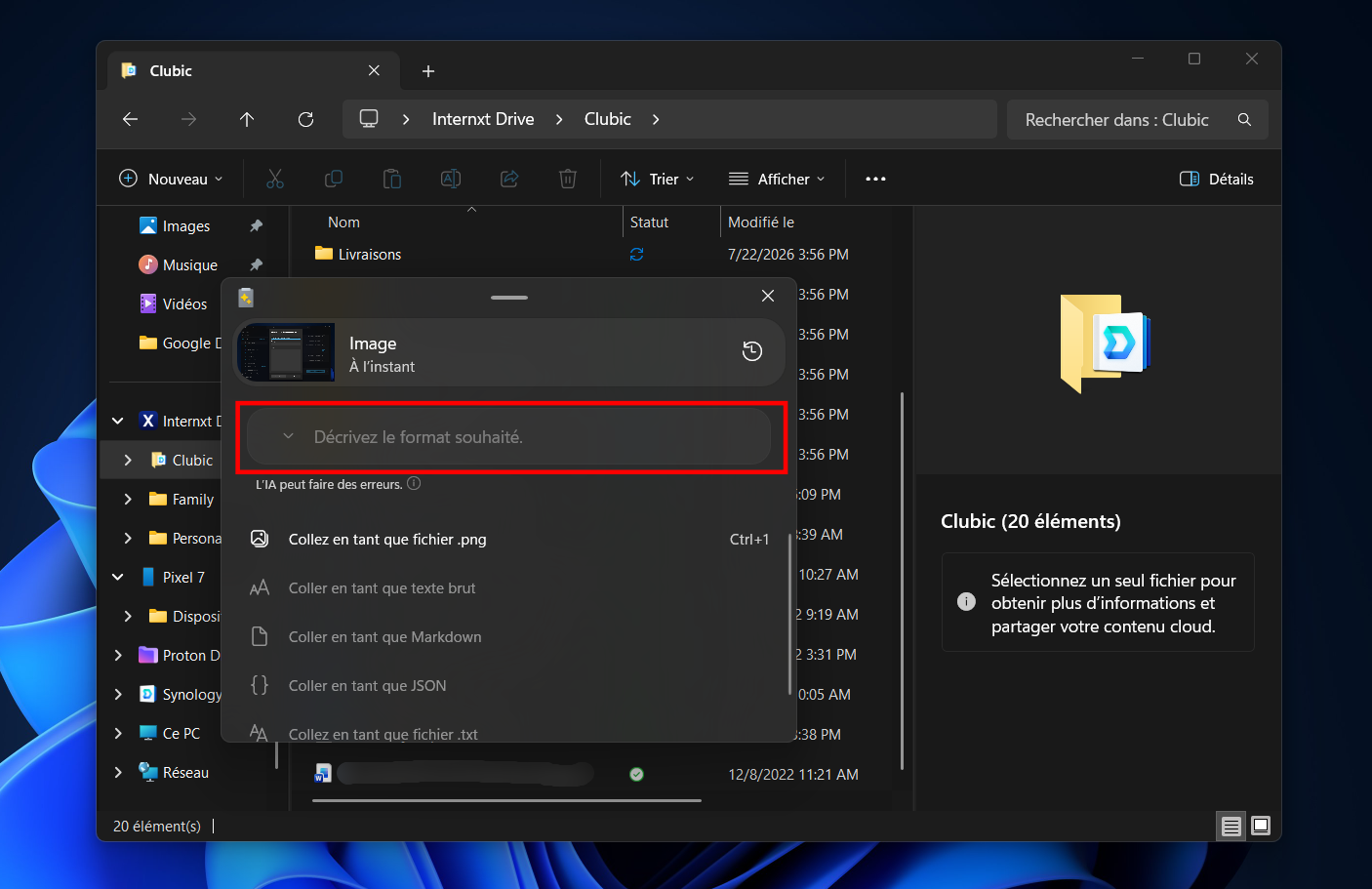Open the clipboard history clock icon
Screen dimensions: 1372x889
[x=752, y=351]
